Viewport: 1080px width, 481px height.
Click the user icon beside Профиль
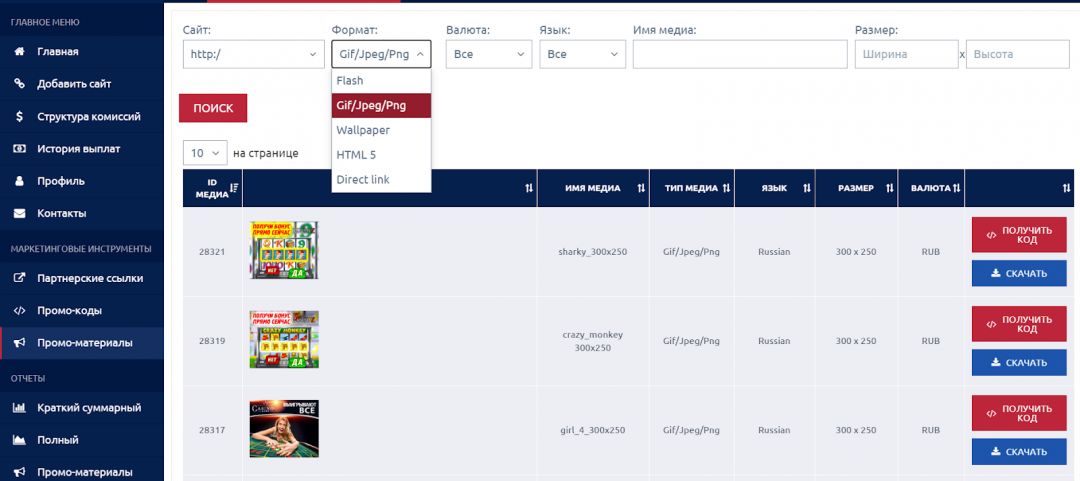coord(19,182)
